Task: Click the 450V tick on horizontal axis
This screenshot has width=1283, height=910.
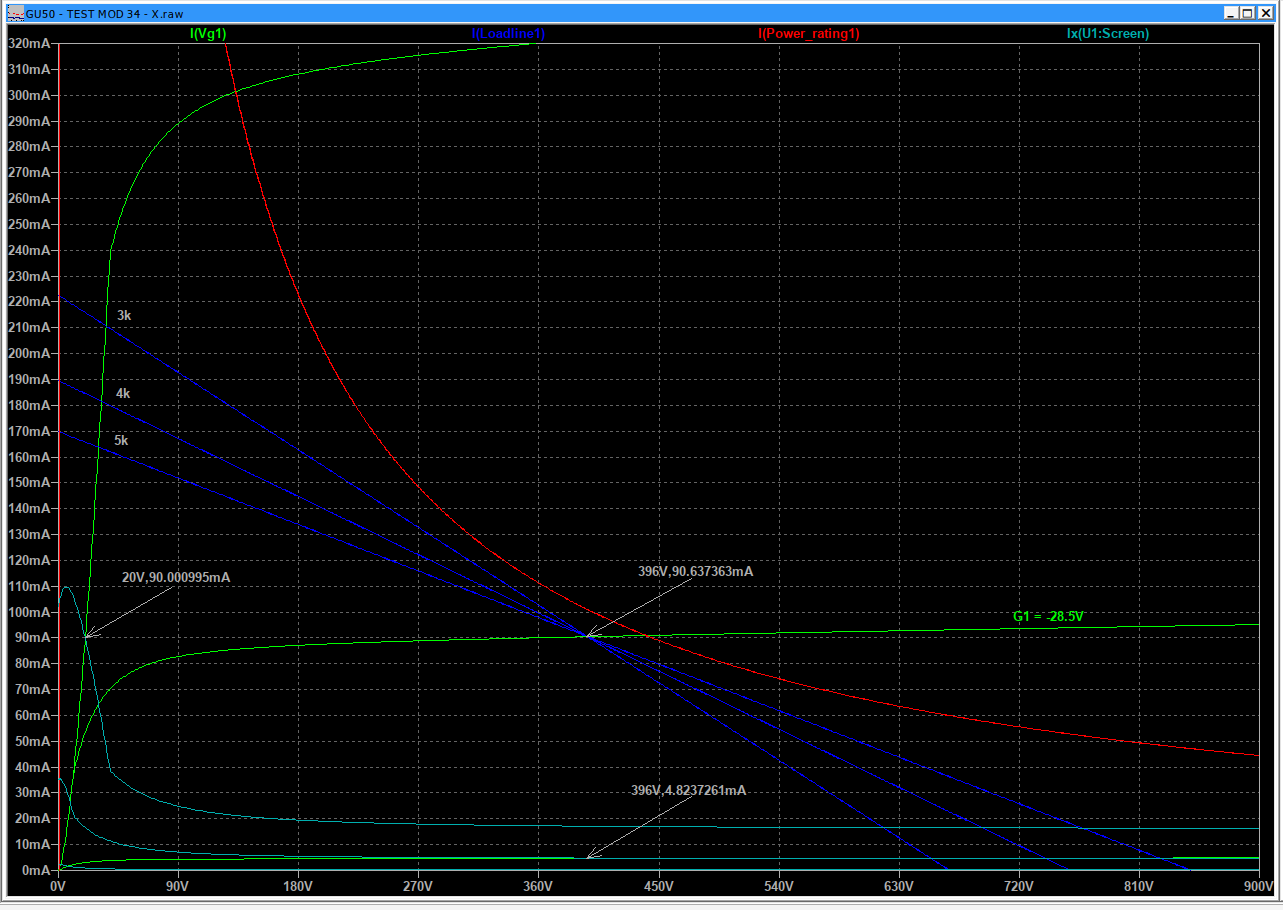Action: pyautogui.click(x=658, y=886)
